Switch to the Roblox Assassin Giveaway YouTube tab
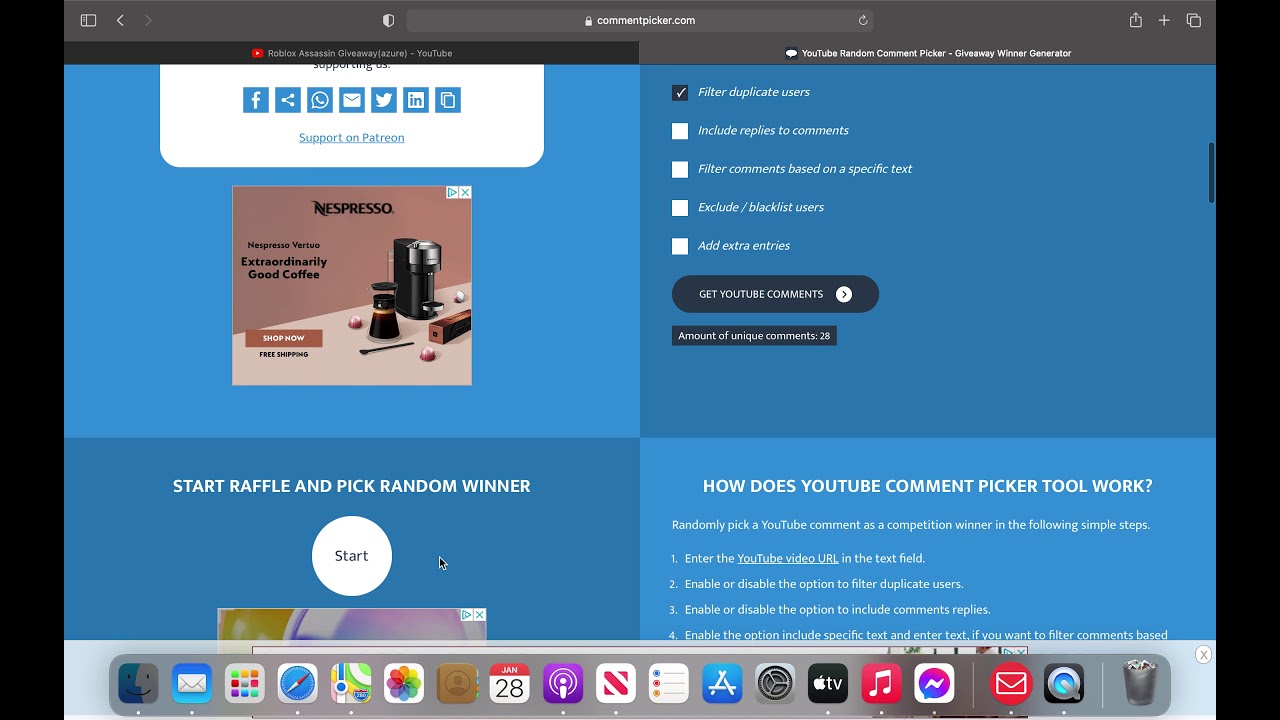 point(352,53)
